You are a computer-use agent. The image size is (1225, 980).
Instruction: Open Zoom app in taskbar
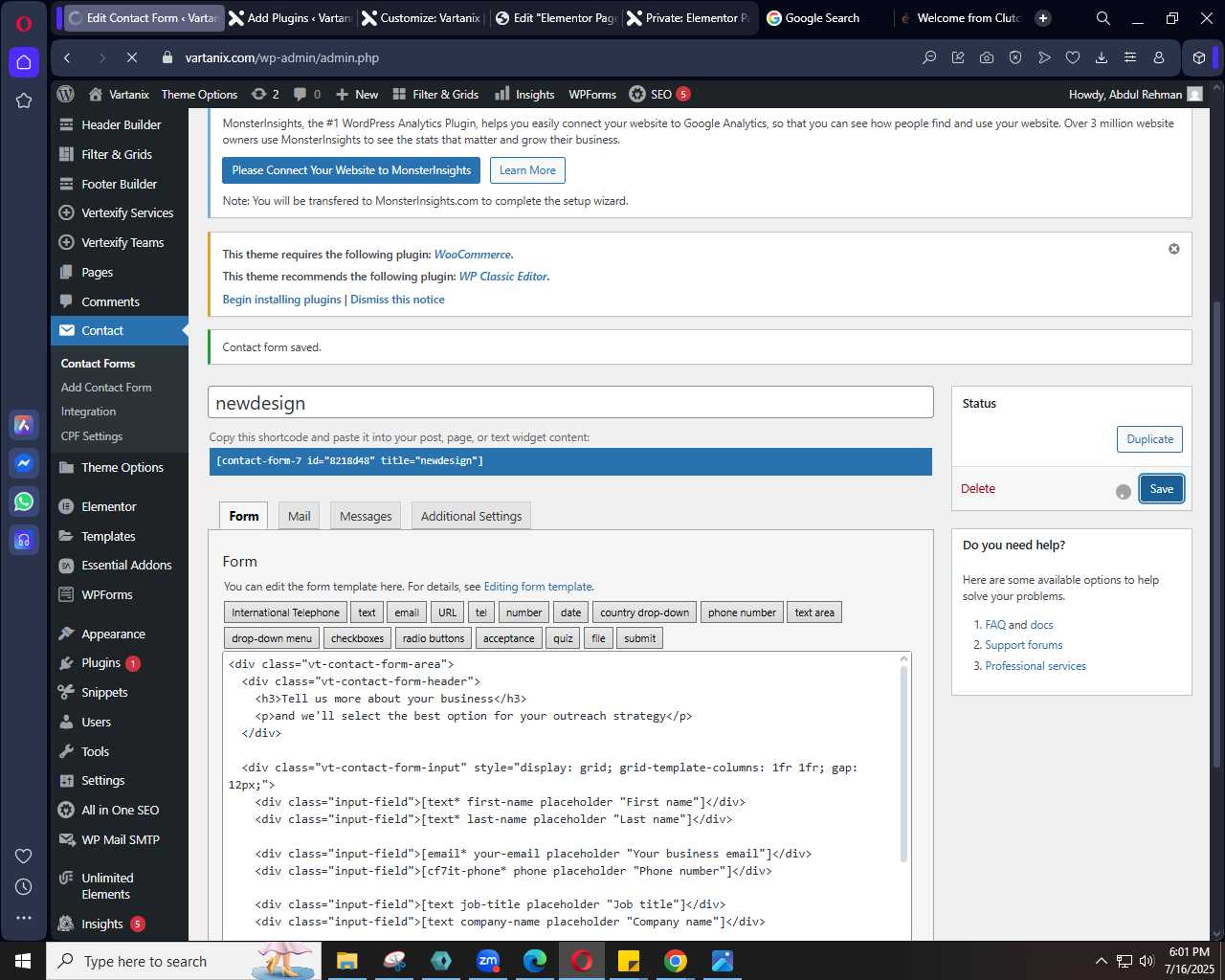pyautogui.click(x=488, y=961)
